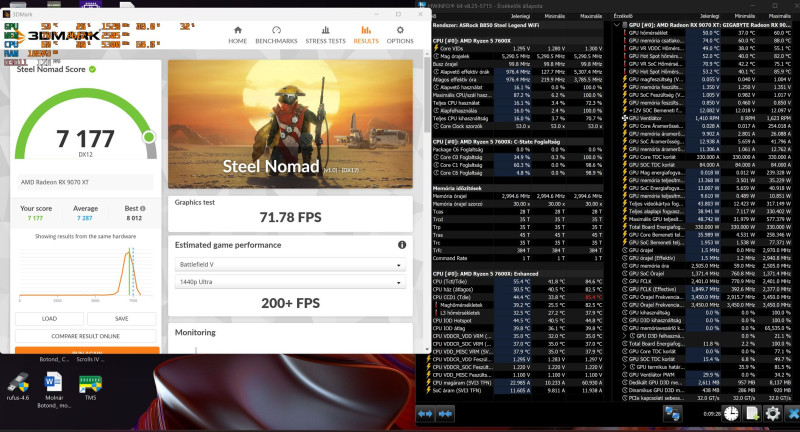Click the help icon beside Best score
This screenshot has height=432, width=800.
click(x=143, y=208)
